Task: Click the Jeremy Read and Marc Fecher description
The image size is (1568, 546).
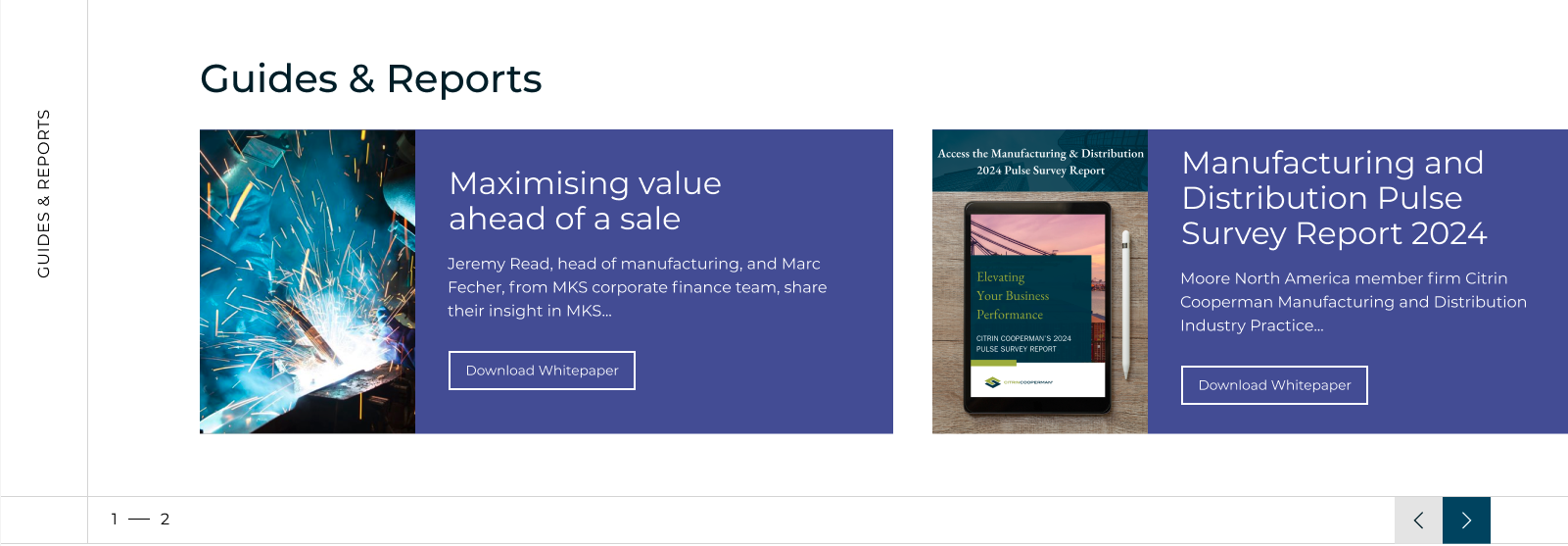Action: [637, 287]
